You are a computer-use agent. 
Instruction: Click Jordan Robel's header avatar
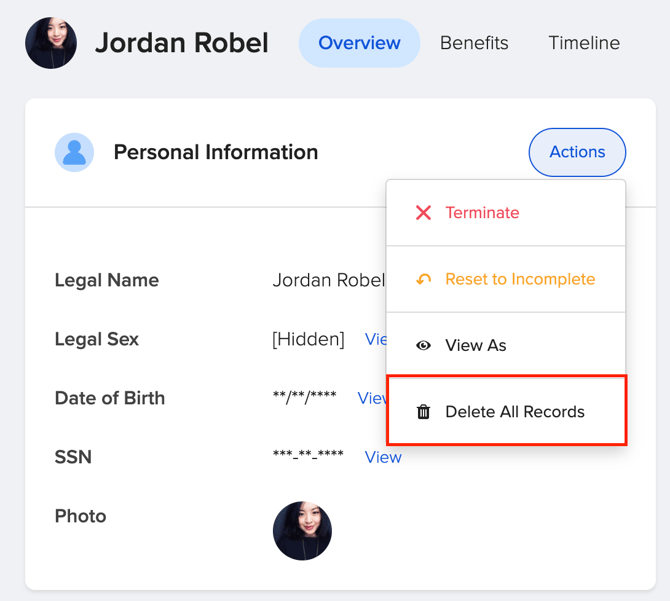tap(51, 43)
